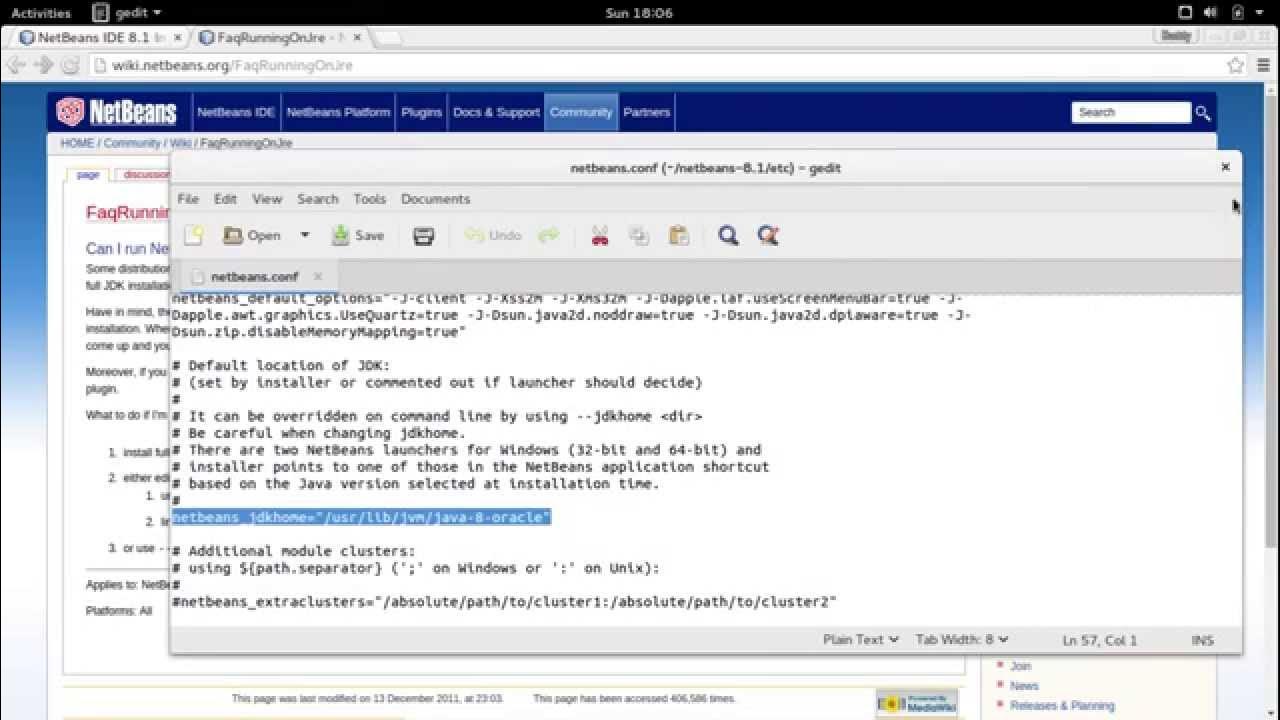The height and width of the screenshot is (720, 1280).
Task: Go forward in the browser
Action: coord(43,65)
